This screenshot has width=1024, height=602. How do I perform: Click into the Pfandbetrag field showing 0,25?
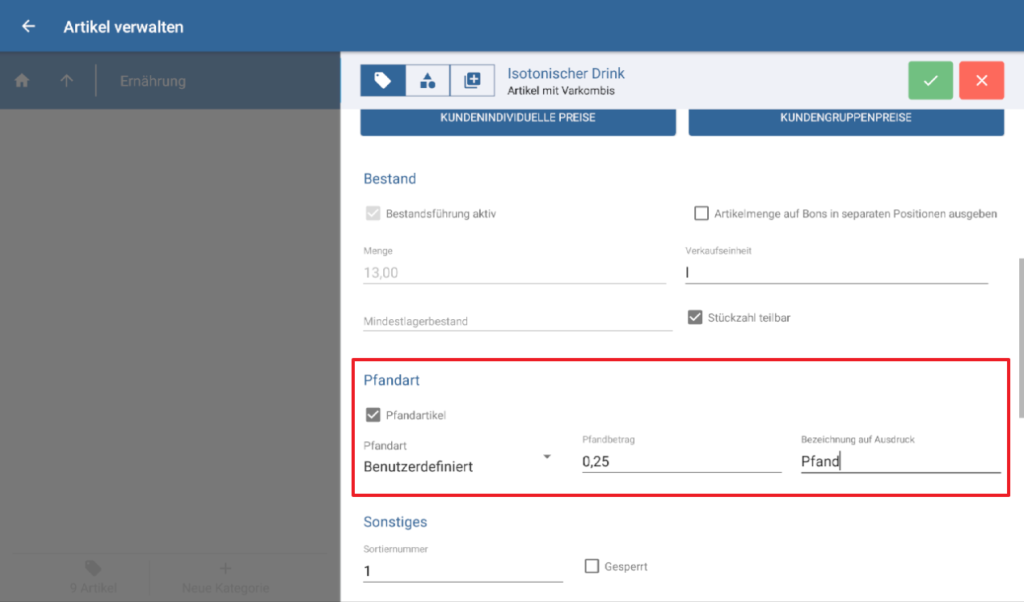point(680,461)
